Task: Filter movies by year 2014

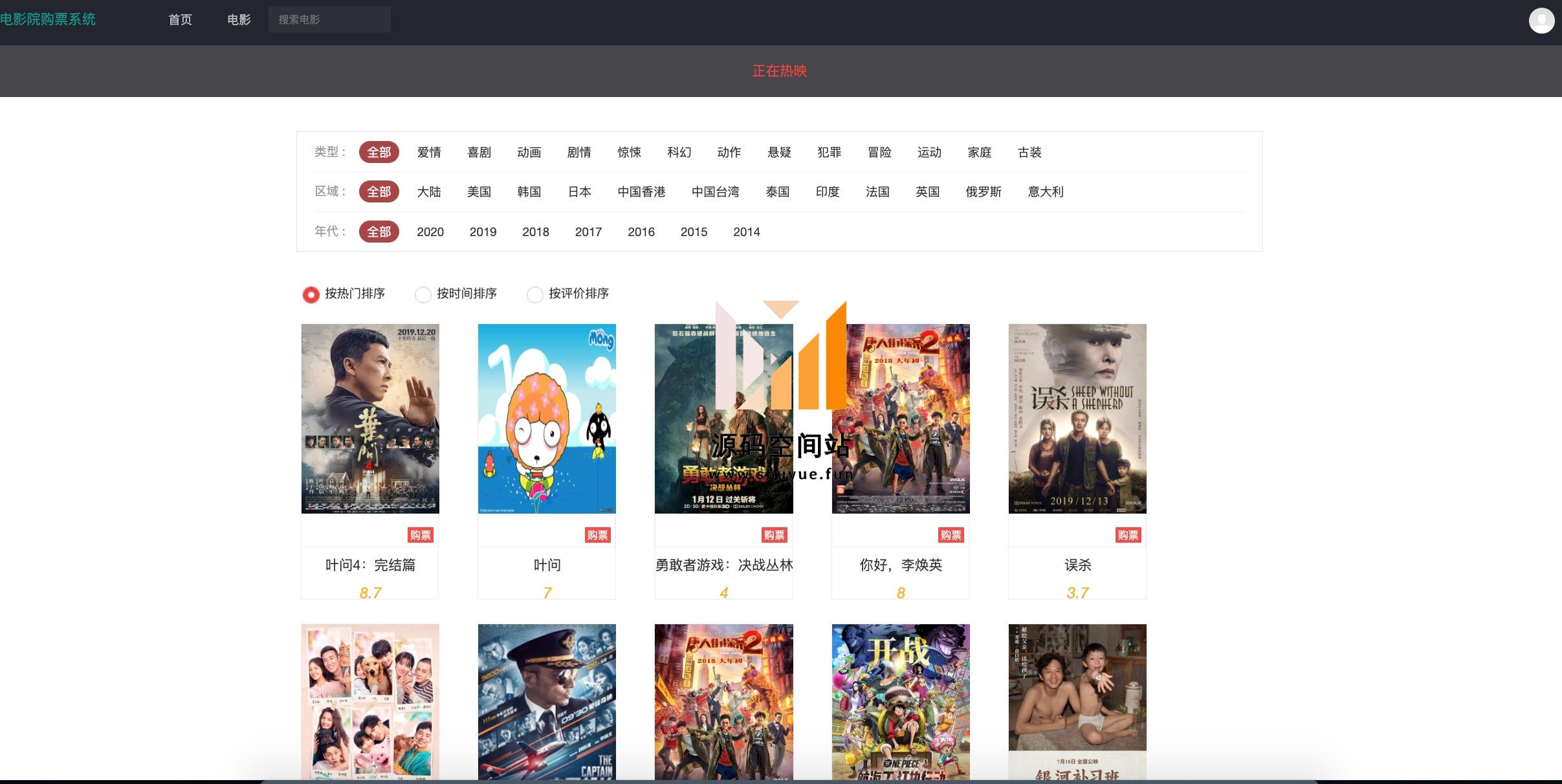Action: pyautogui.click(x=747, y=232)
